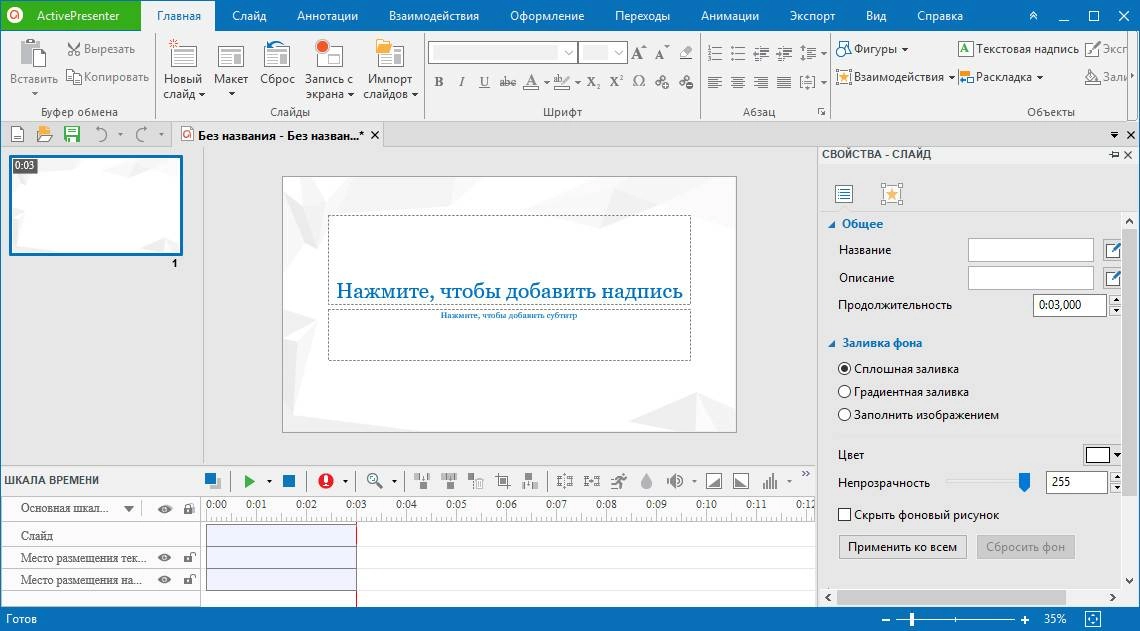Select Gradient fill (Градиентная заливка) radio
This screenshot has height=631, width=1140.
[x=844, y=392]
